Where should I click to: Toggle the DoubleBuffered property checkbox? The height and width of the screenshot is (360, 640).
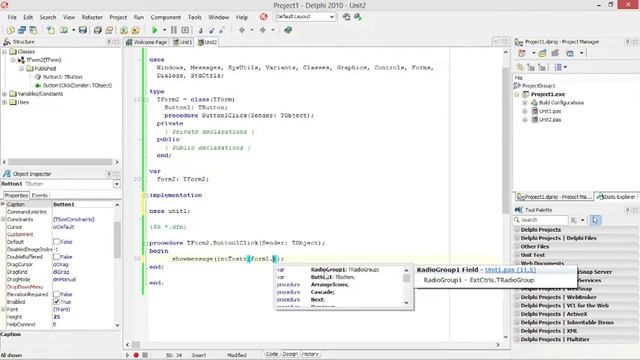pos(56,257)
